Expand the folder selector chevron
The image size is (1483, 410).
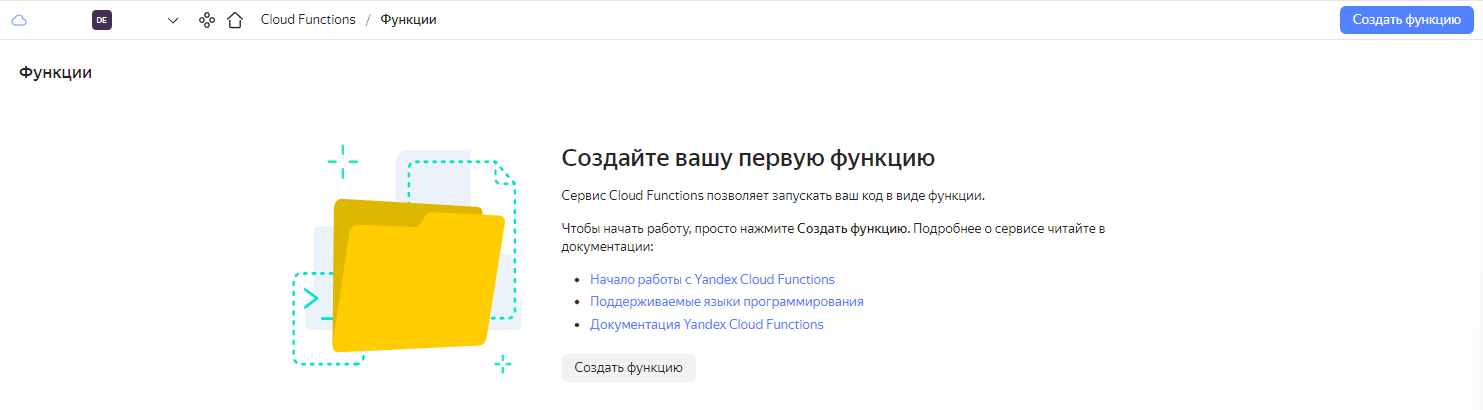point(173,20)
